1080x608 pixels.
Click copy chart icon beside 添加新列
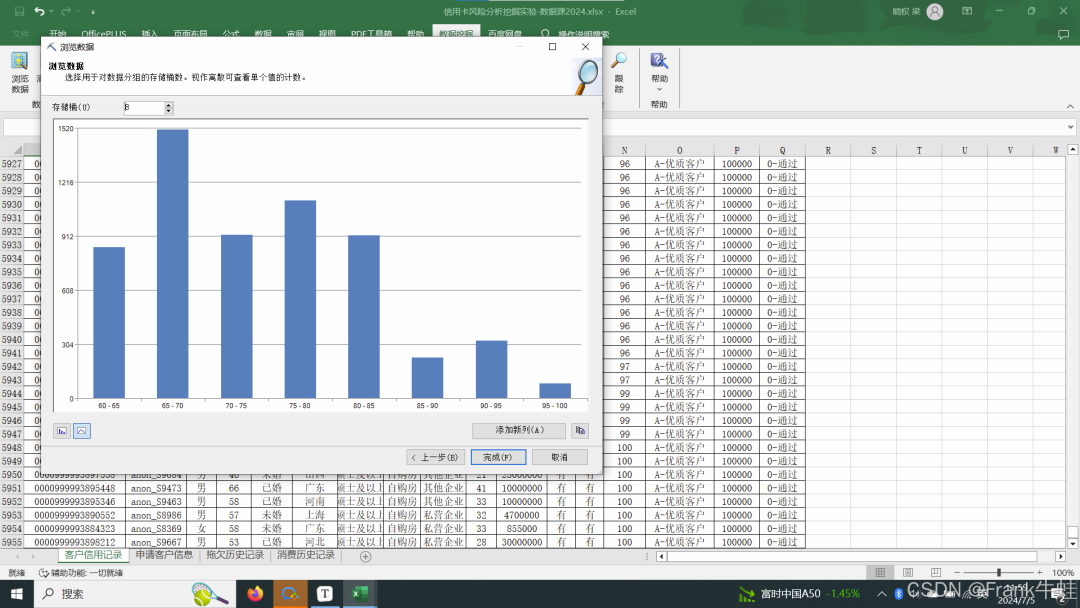(x=580, y=431)
